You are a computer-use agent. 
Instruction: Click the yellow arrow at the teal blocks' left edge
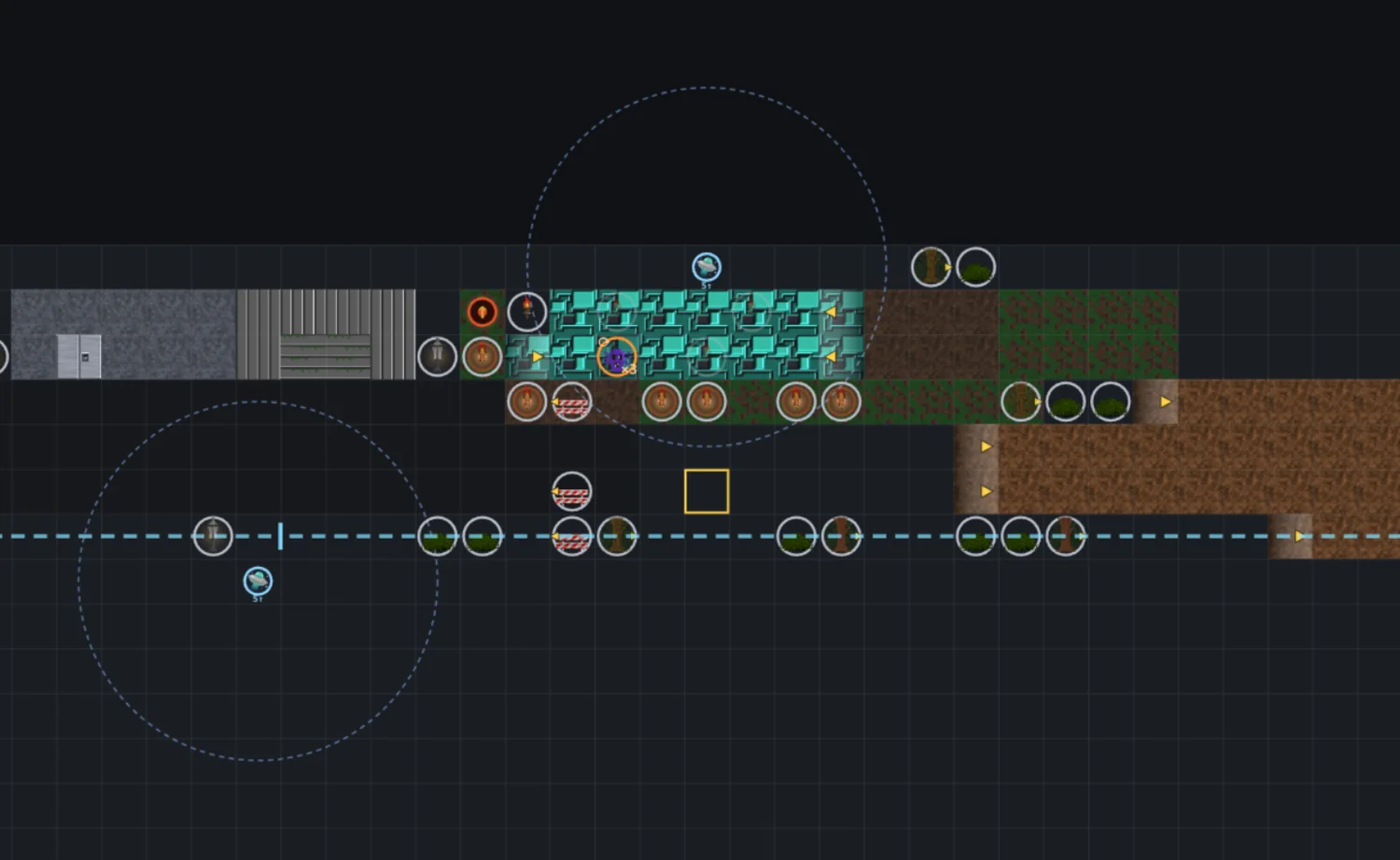click(538, 357)
